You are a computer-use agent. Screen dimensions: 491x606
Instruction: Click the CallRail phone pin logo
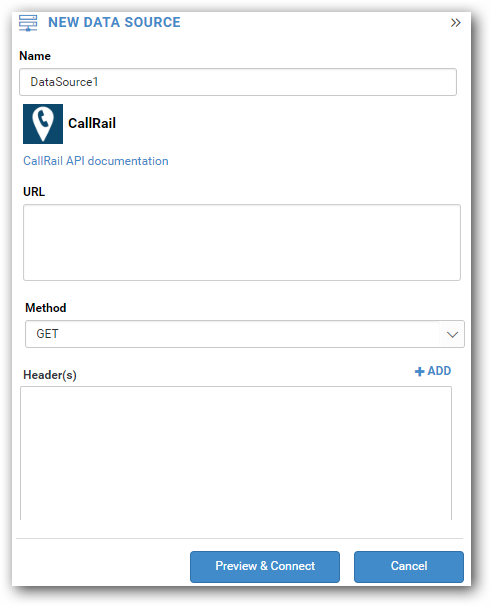pos(43,124)
